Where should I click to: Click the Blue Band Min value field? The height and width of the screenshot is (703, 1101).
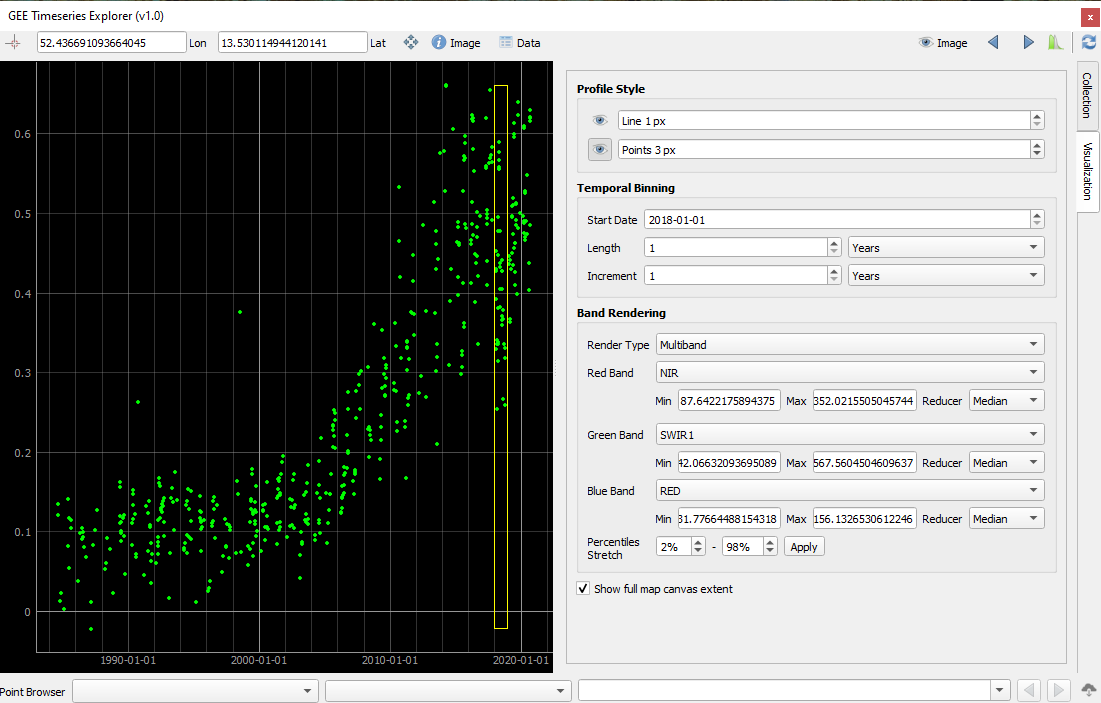coord(730,519)
